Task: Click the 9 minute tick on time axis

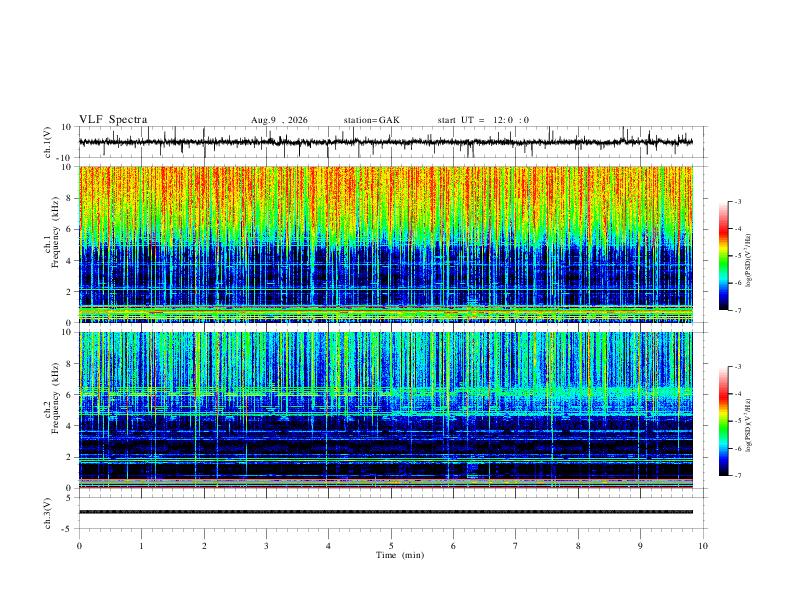Action: (x=640, y=546)
